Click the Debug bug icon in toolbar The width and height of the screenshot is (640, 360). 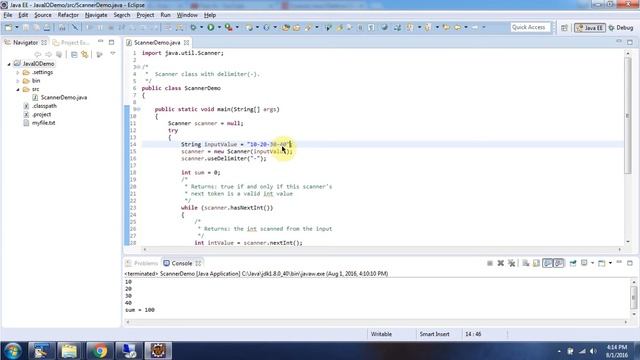193,27
